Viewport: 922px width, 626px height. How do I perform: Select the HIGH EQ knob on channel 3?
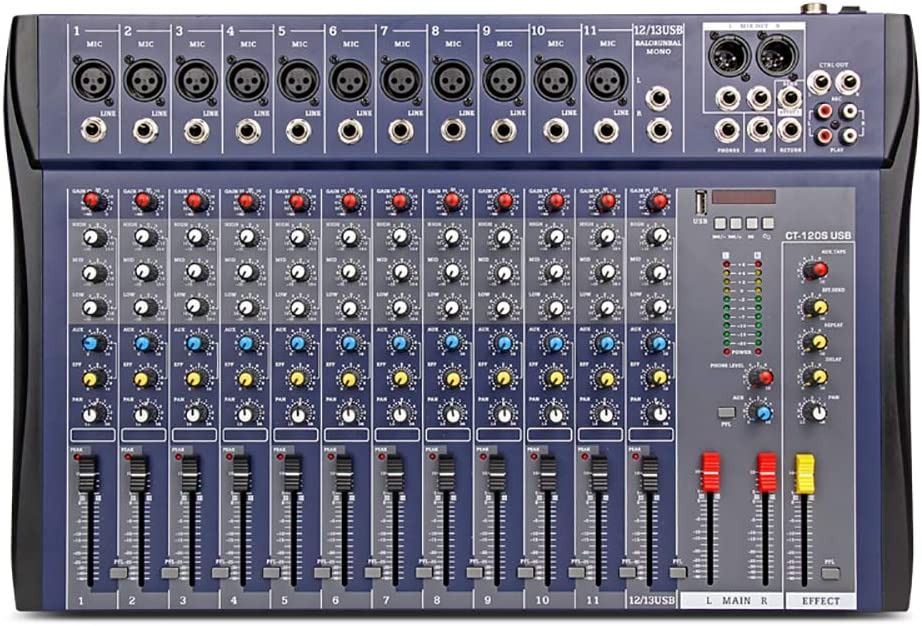pos(196,238)
